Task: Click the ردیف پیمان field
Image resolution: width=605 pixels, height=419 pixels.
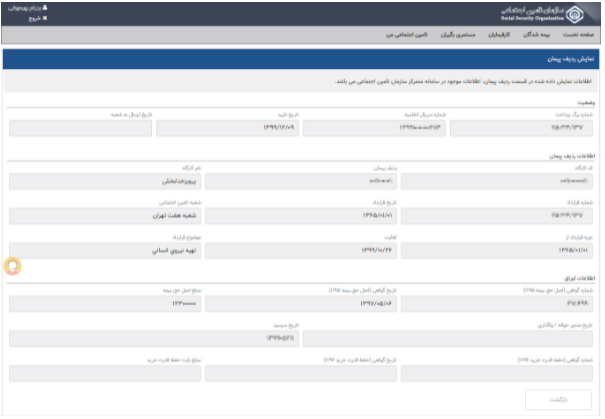Action: pyautogui.click(x=301, y=181)
